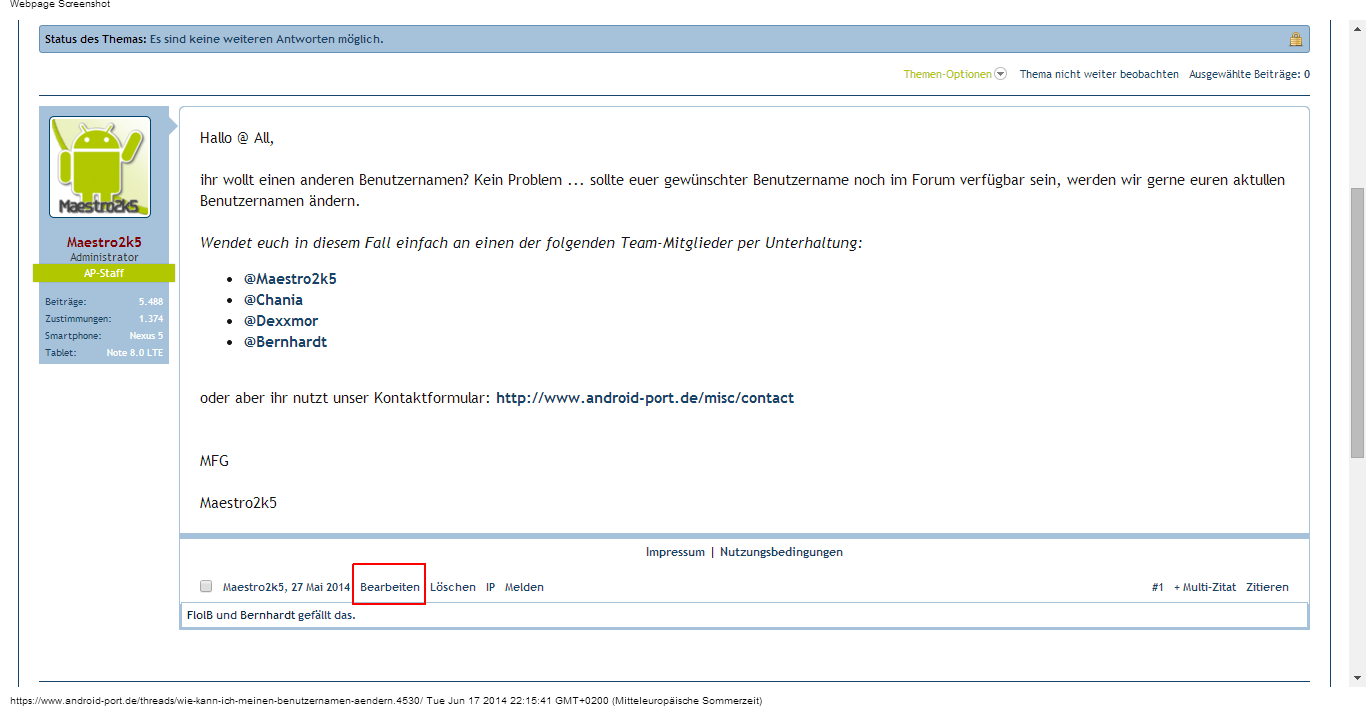Tick the post selection checkbox
This screenshot has height=707, width=1366.
point(206,587)
